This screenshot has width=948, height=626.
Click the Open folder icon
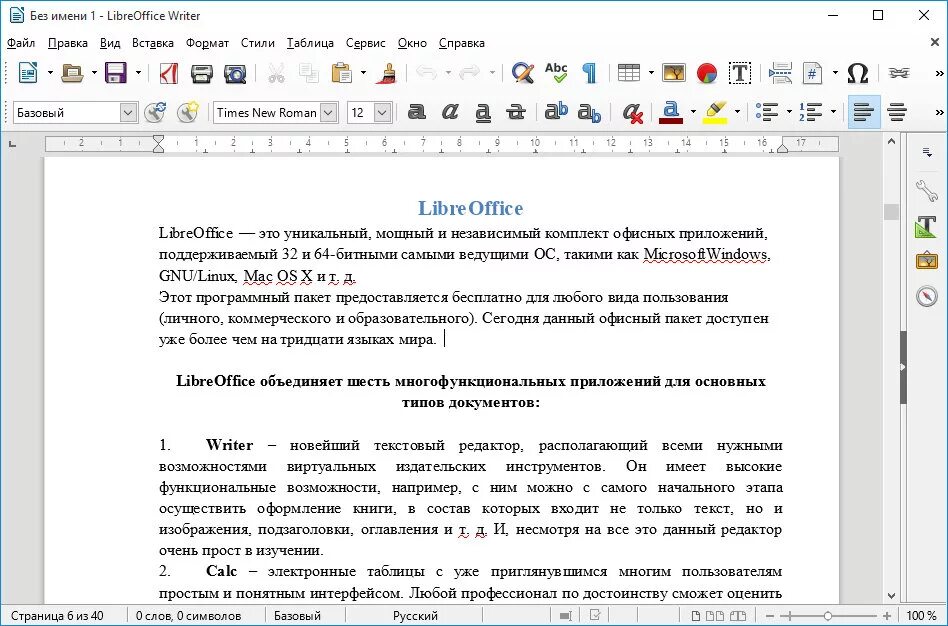tap(73, 73)
